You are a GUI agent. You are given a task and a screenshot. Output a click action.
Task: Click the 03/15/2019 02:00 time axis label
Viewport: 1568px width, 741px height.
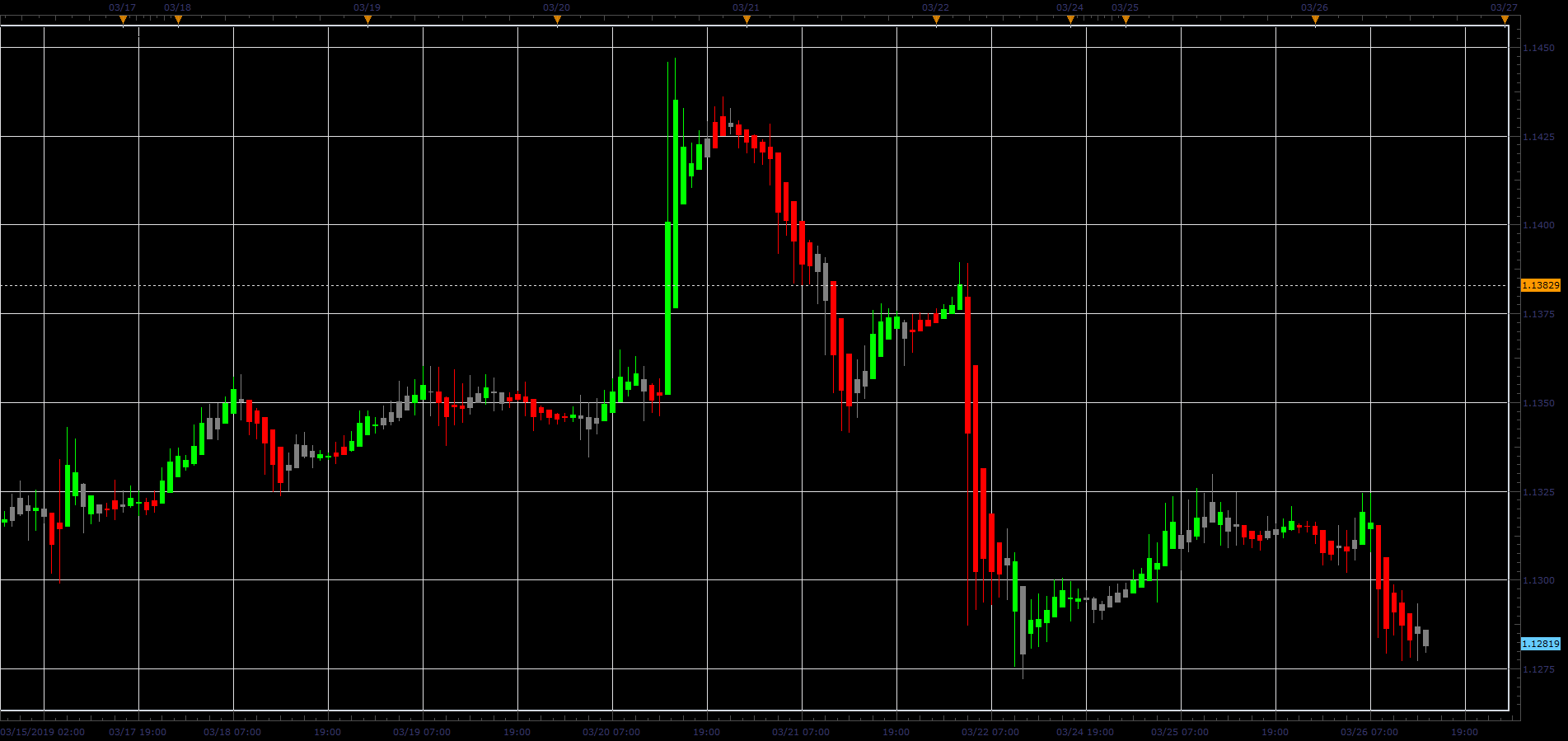[x=43, y=732]
